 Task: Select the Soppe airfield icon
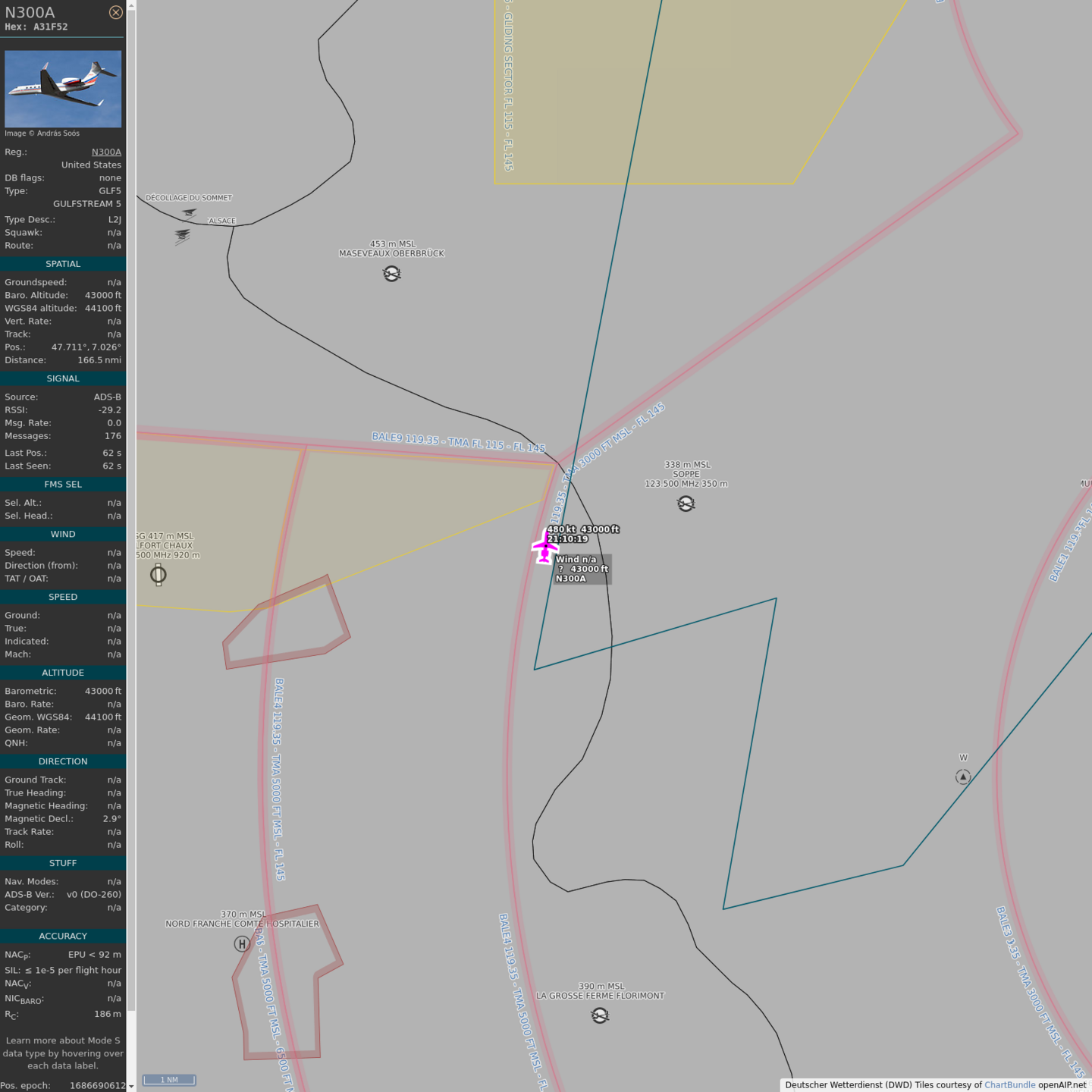(686, 504)
